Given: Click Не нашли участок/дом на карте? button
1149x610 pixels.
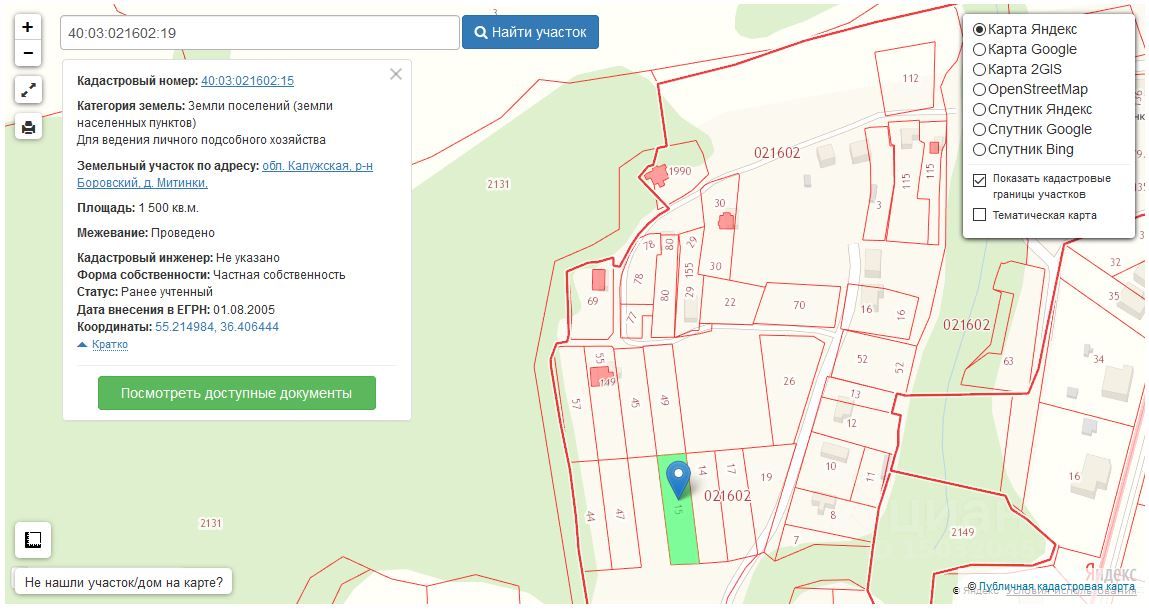Looking at the screenshot, I should (123, 583).
